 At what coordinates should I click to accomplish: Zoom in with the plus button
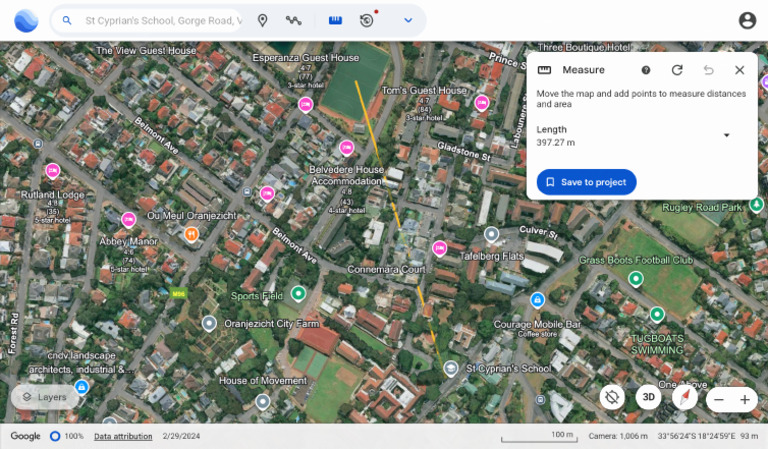(744, 400)
